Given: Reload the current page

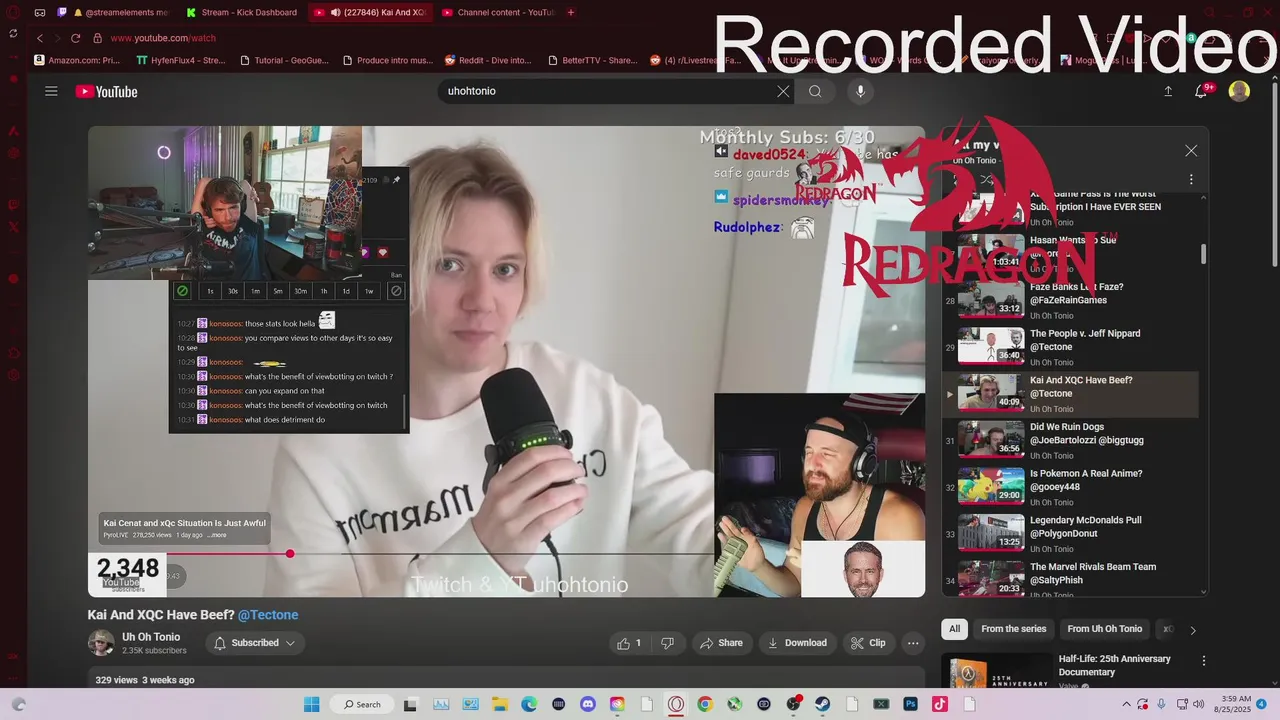Looking at the screenshot, I should pyautogui.click(x=75, y=38).
